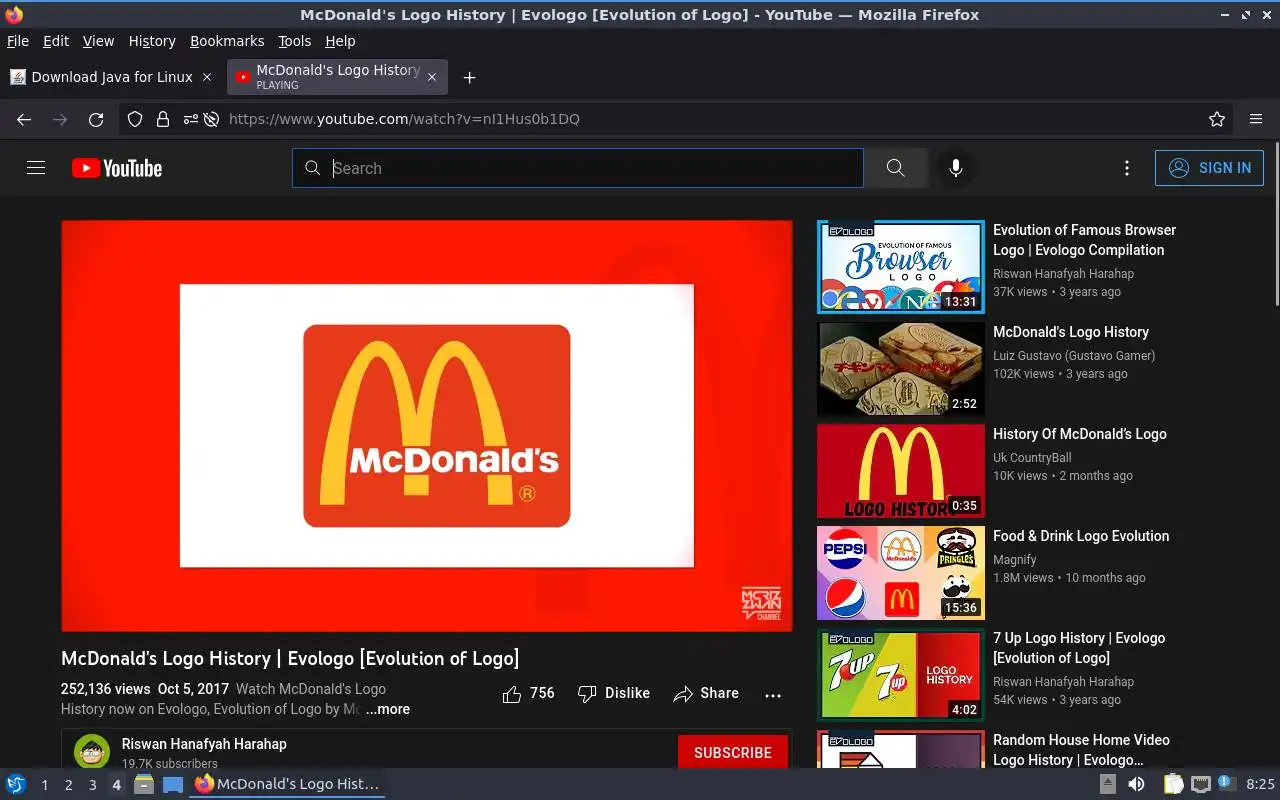Close the Download Java for Linux tab
Image resolution: width=1280 pixels, height=800 pixels.
[207, 77]
